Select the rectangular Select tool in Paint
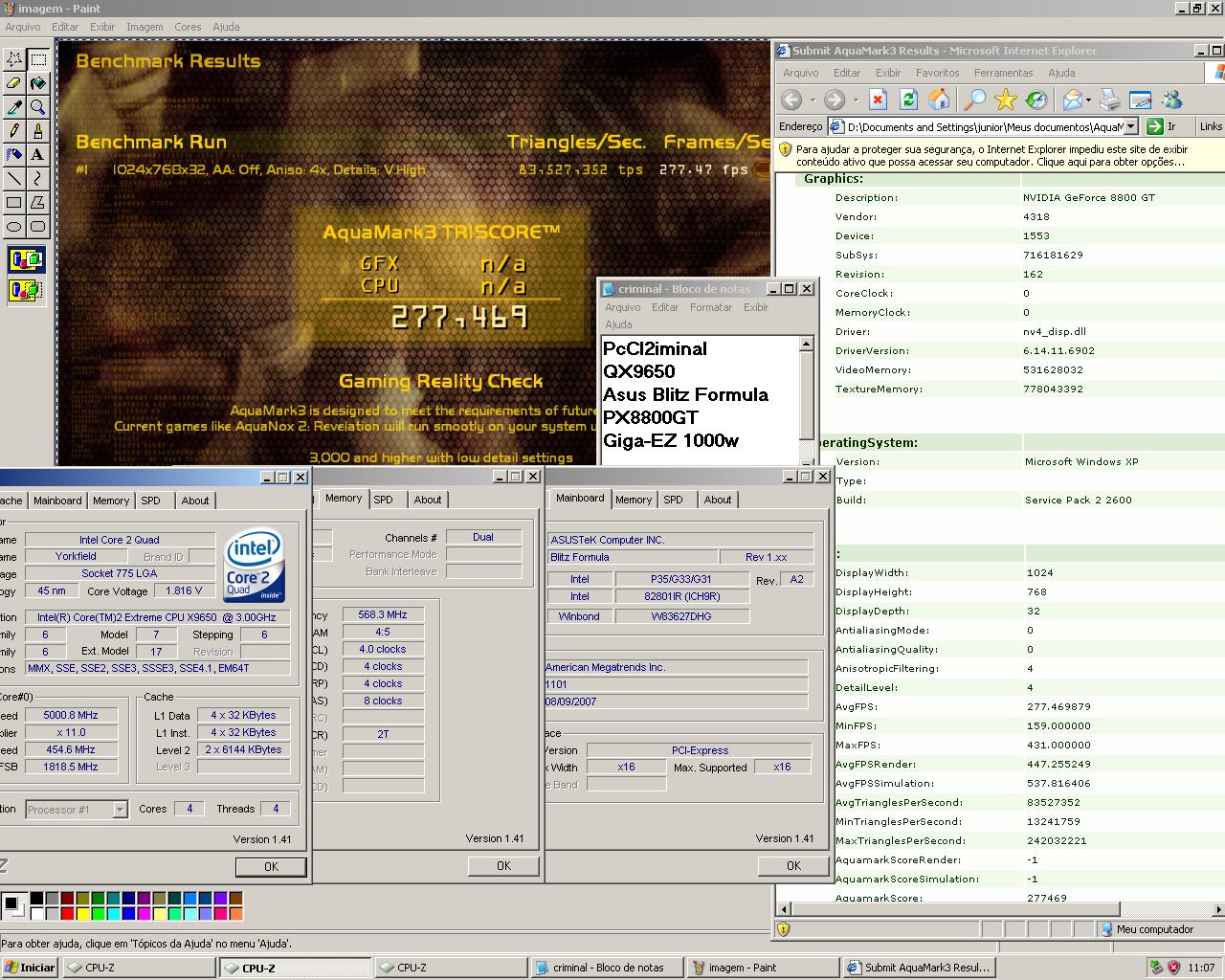Image resolution: width=1225 pixels, height=980 pixels. pyautogui.click(x=38, y=60)
